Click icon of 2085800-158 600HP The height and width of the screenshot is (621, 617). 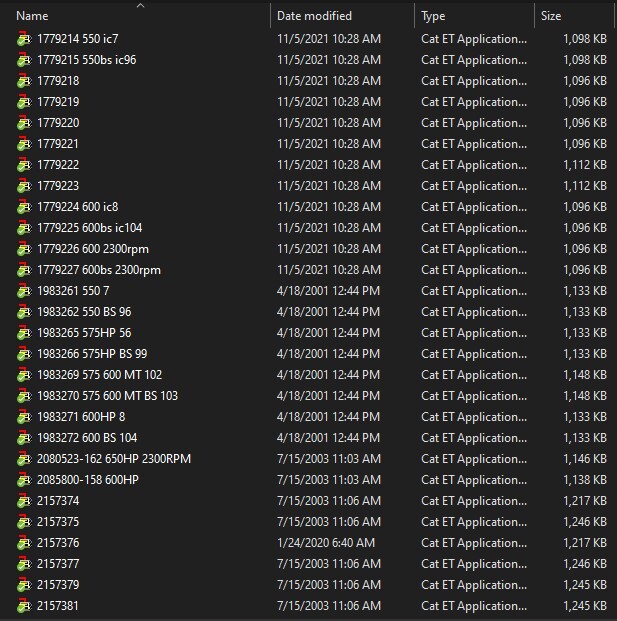(24, 480)
